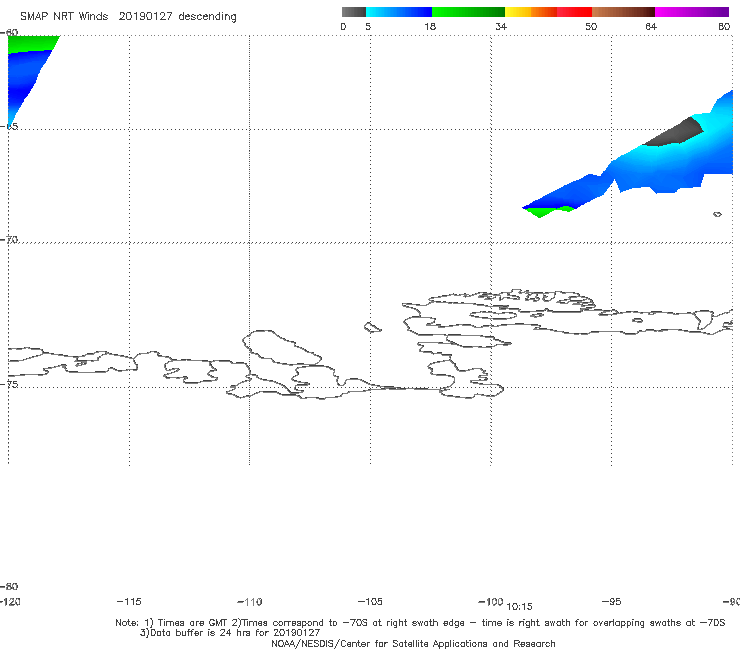
Task: Click the title 'SMAP NRT Winds 20190127 descending'
Action: tap(128, 17)
